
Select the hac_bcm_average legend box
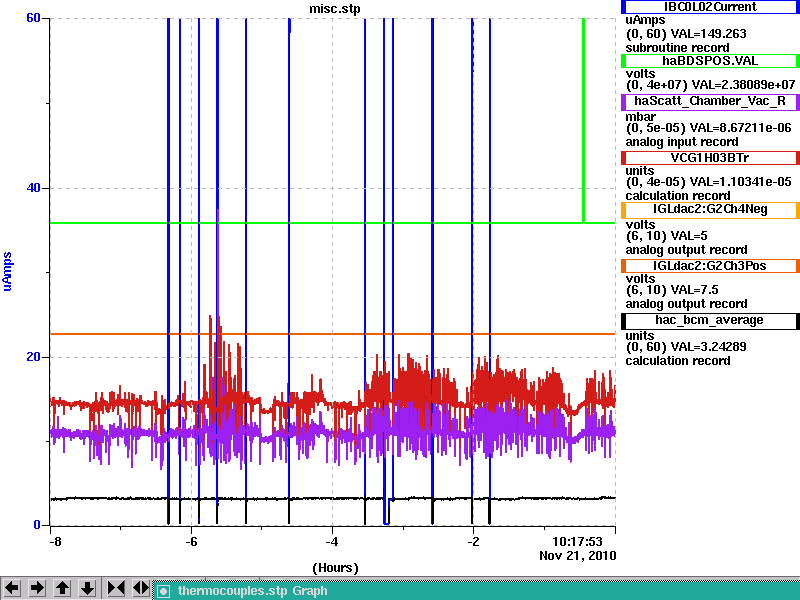(710, 320)
